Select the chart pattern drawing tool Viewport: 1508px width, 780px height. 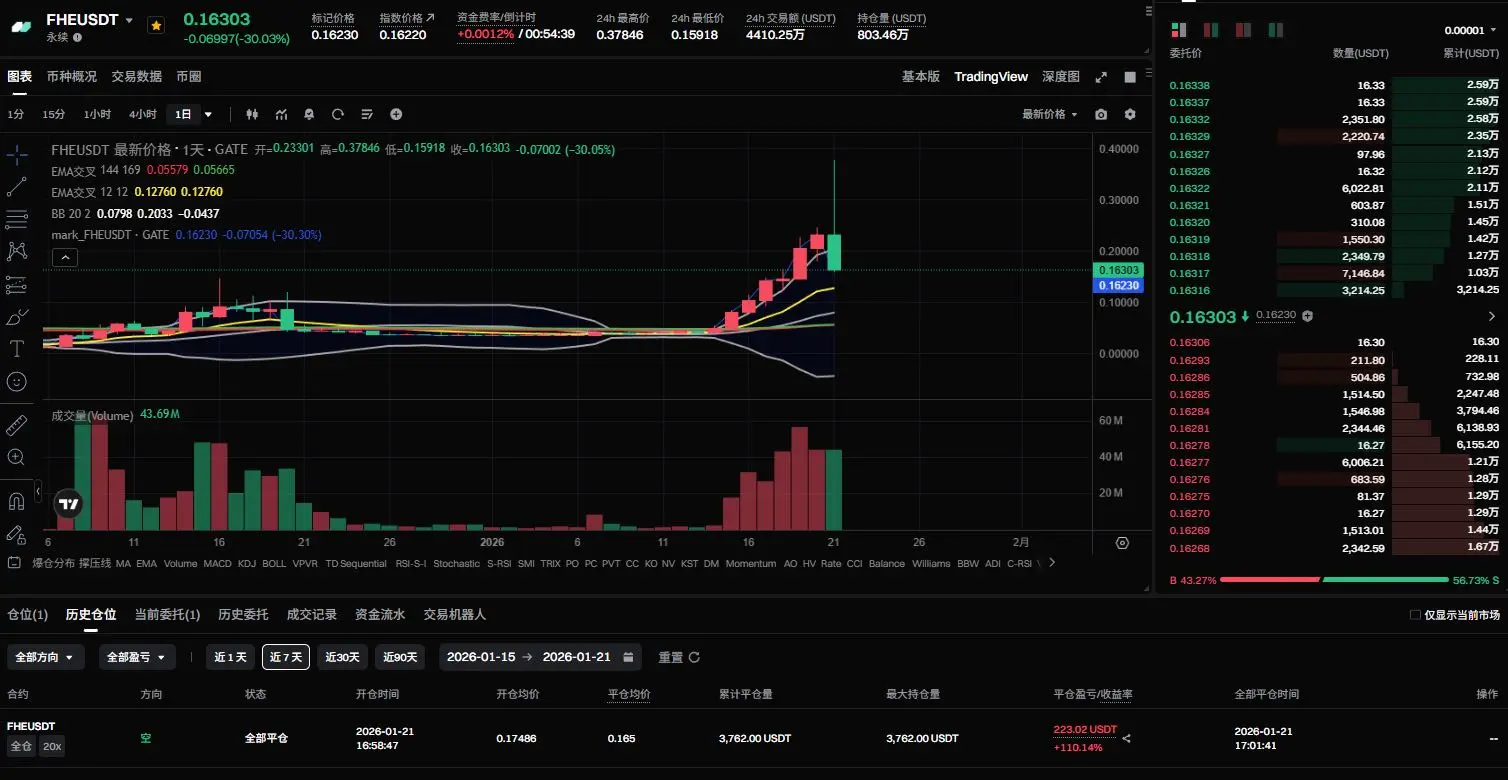pyautogui.click(x=17, y=251)
